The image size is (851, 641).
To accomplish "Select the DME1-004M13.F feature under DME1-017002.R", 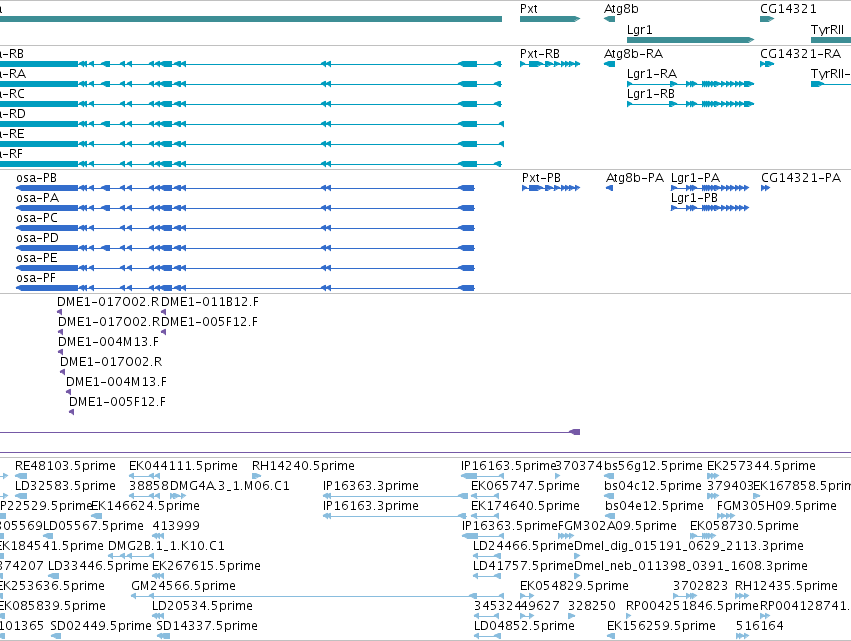I will coord(60,352).
